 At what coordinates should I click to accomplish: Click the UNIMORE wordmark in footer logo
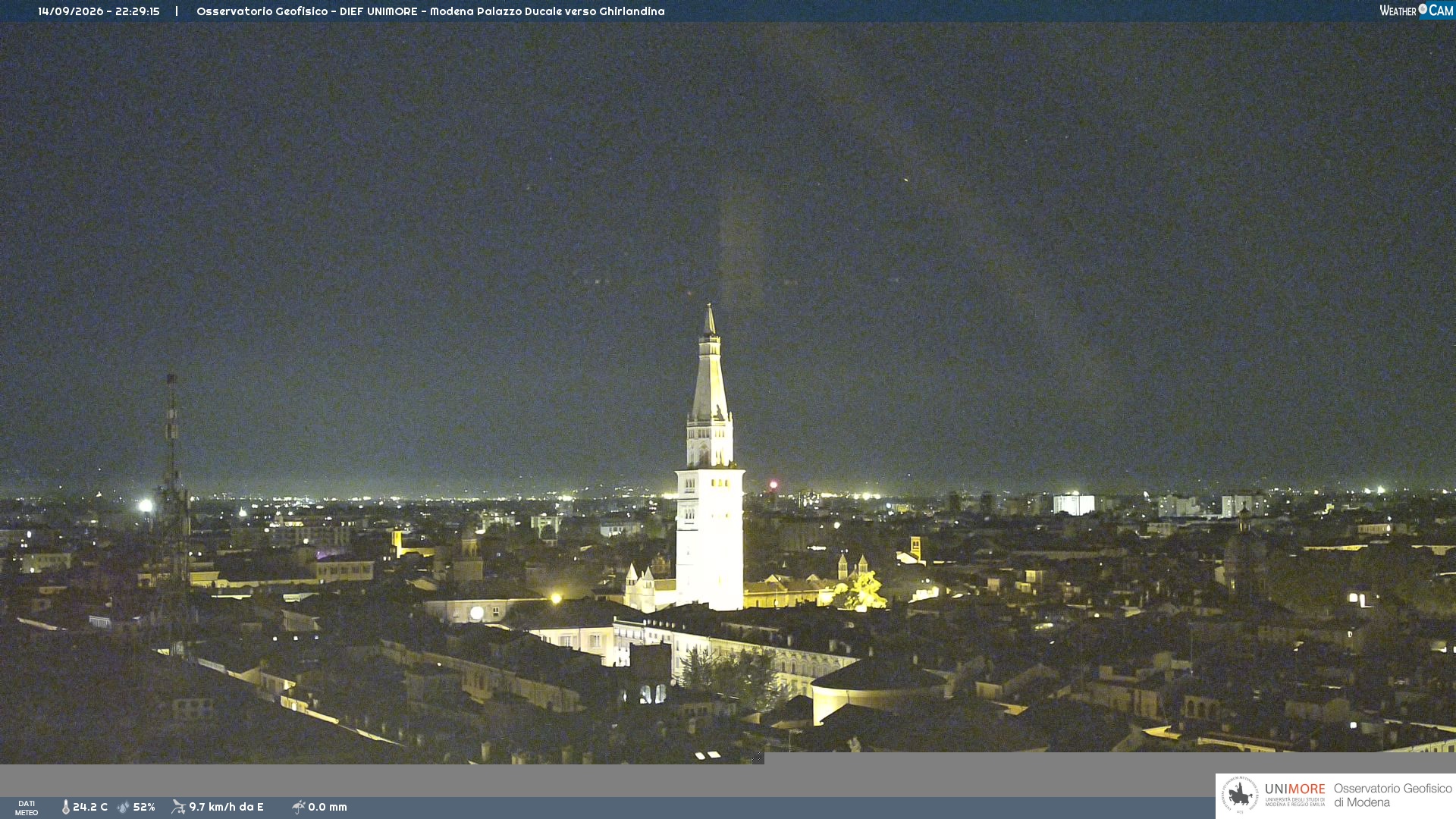pyautogui.click(x=1295, y=789)
